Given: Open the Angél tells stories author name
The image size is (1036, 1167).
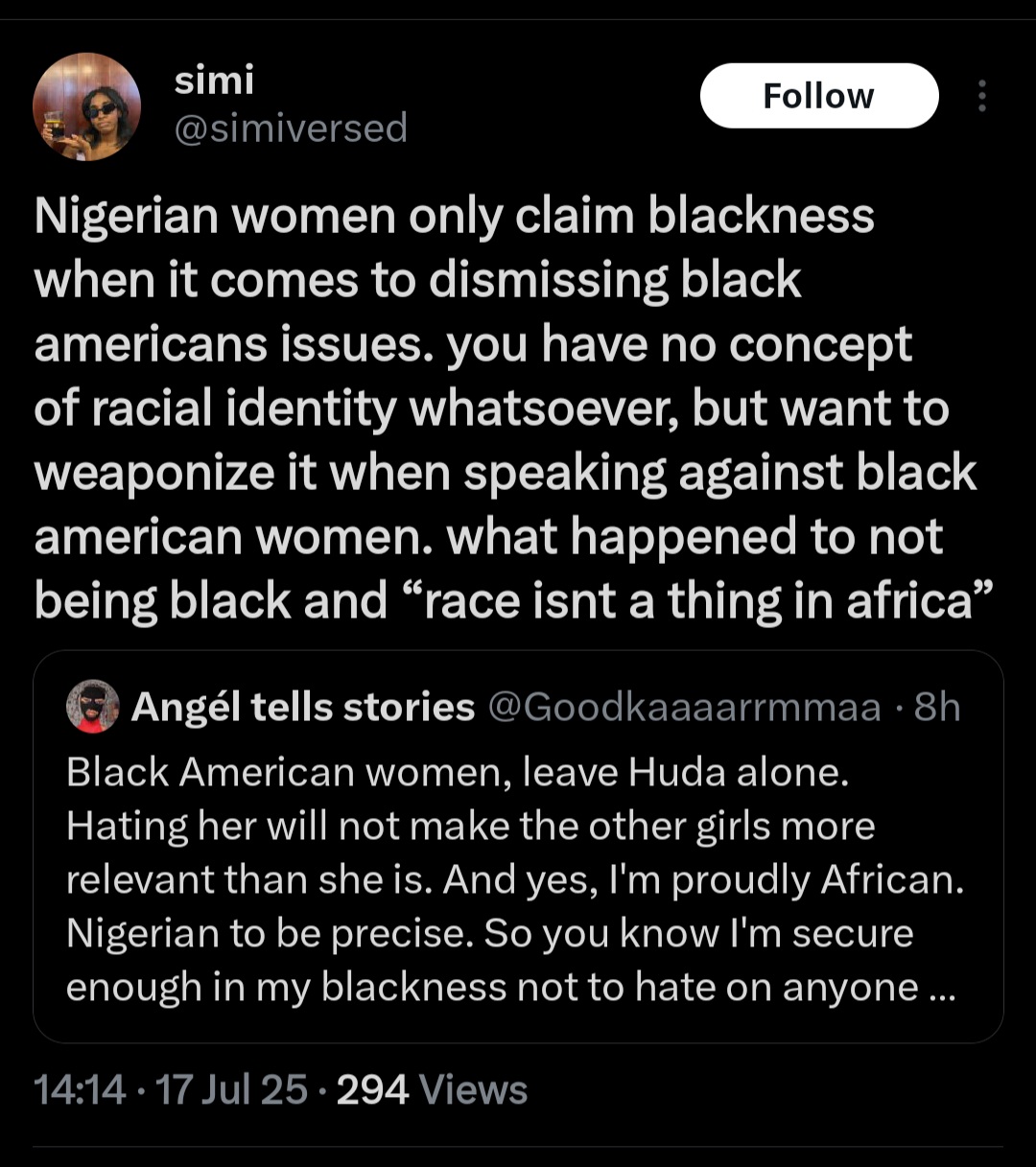Looking at the screenshot, I should (x=303, y=708).
